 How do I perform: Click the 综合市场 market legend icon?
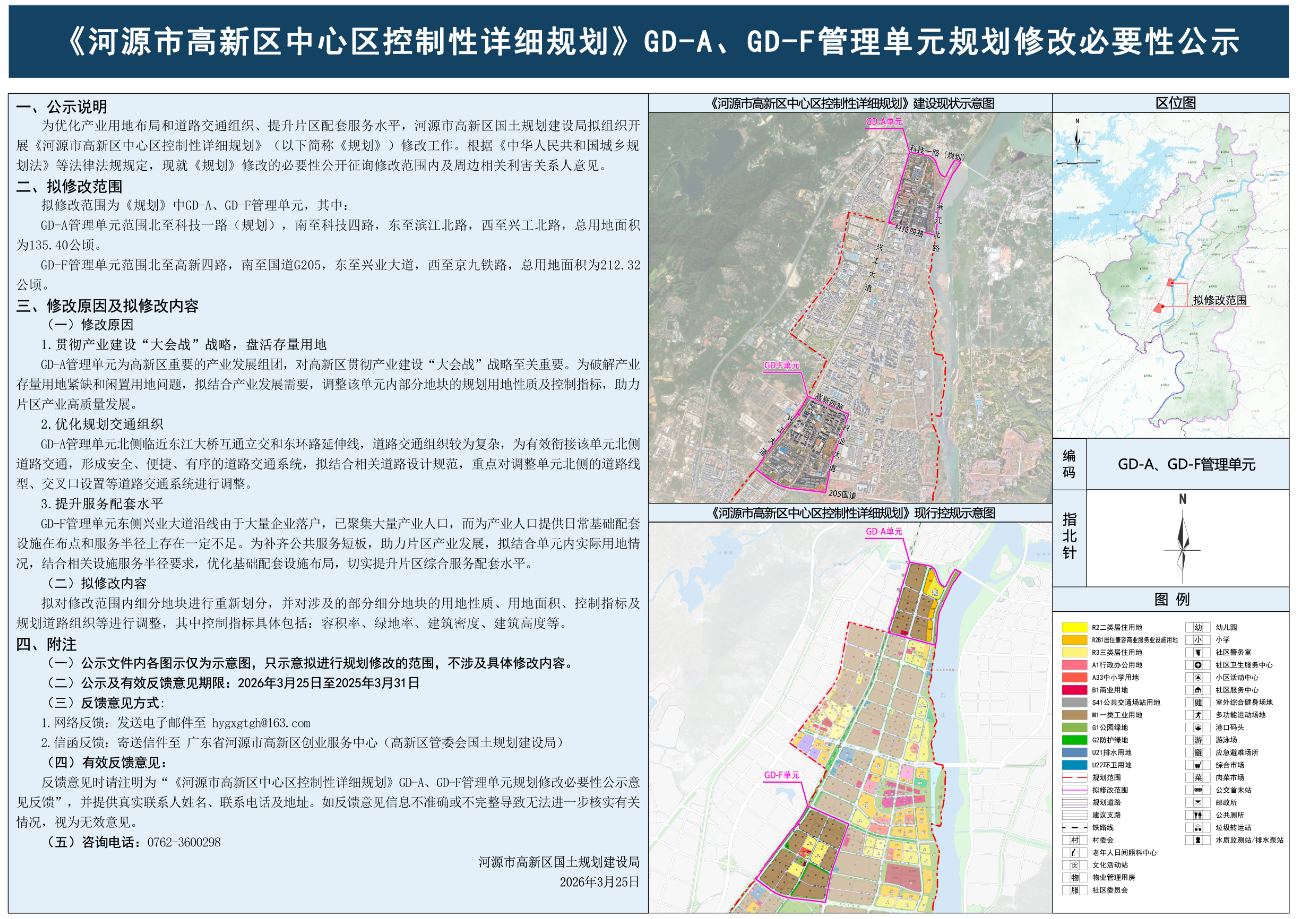point(1196,764)
